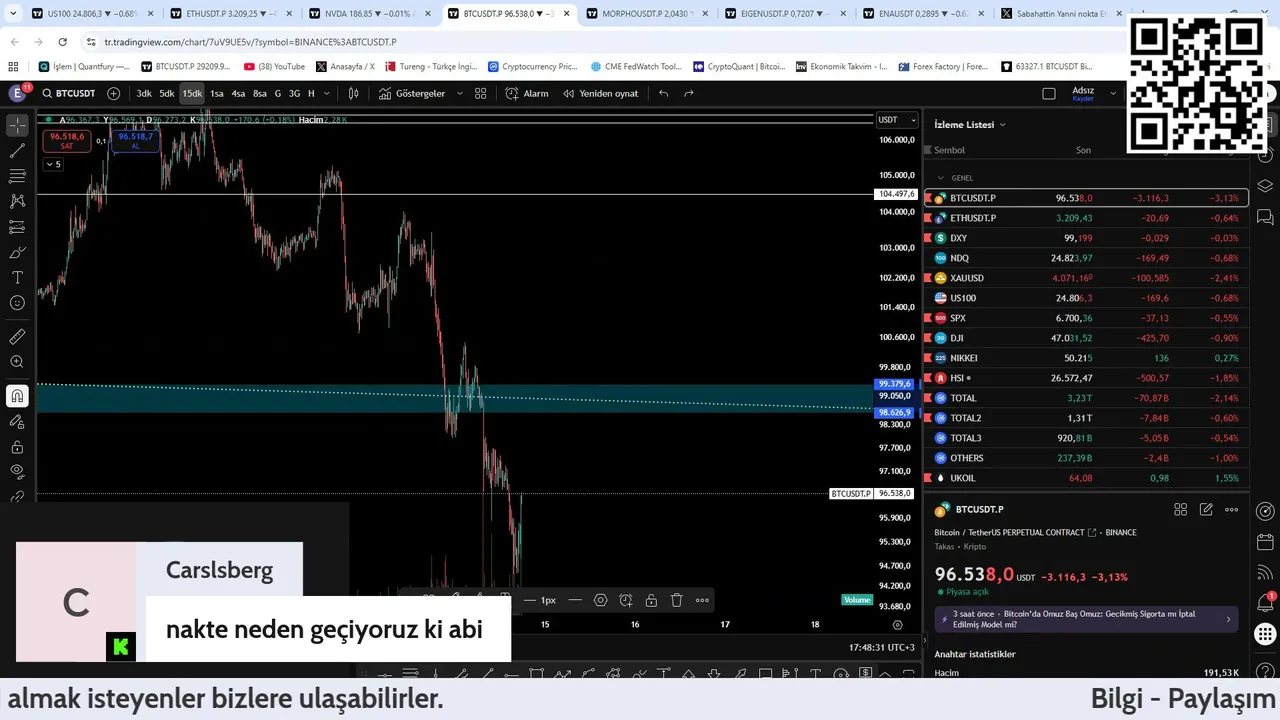The height and width of the screenshot is (720, 1280).
Task: Select UKOIL row in watchlist
Action: (1086, 478)
